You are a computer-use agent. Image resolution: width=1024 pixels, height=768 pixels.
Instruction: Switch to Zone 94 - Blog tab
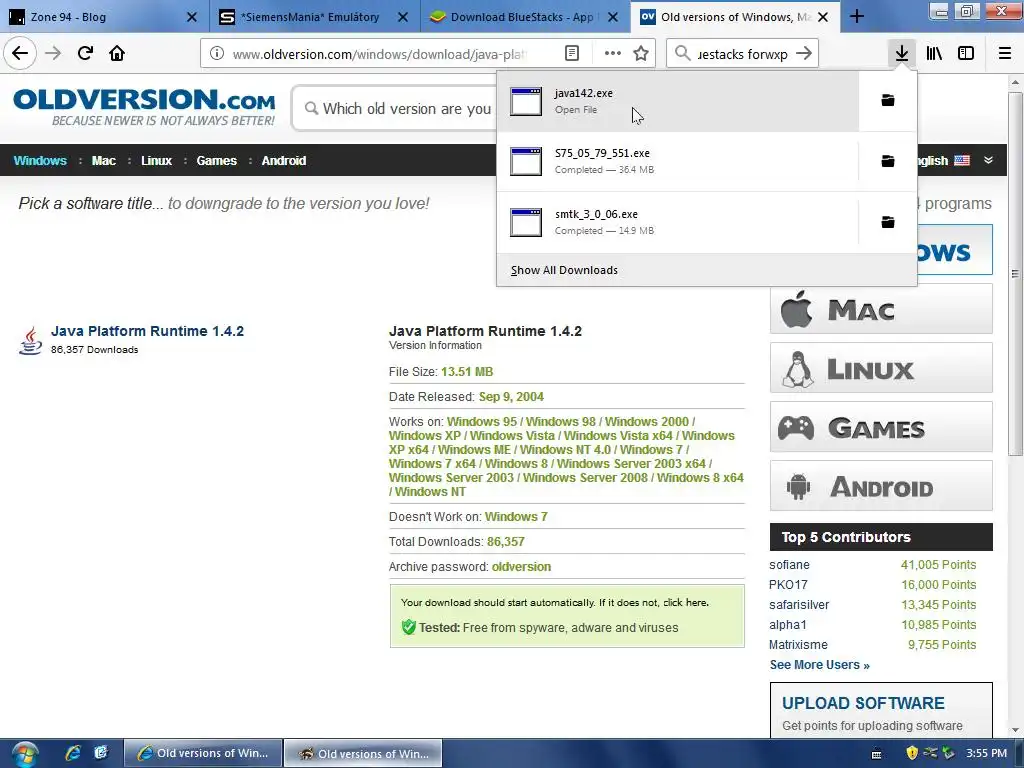click(x=104, y=17)
